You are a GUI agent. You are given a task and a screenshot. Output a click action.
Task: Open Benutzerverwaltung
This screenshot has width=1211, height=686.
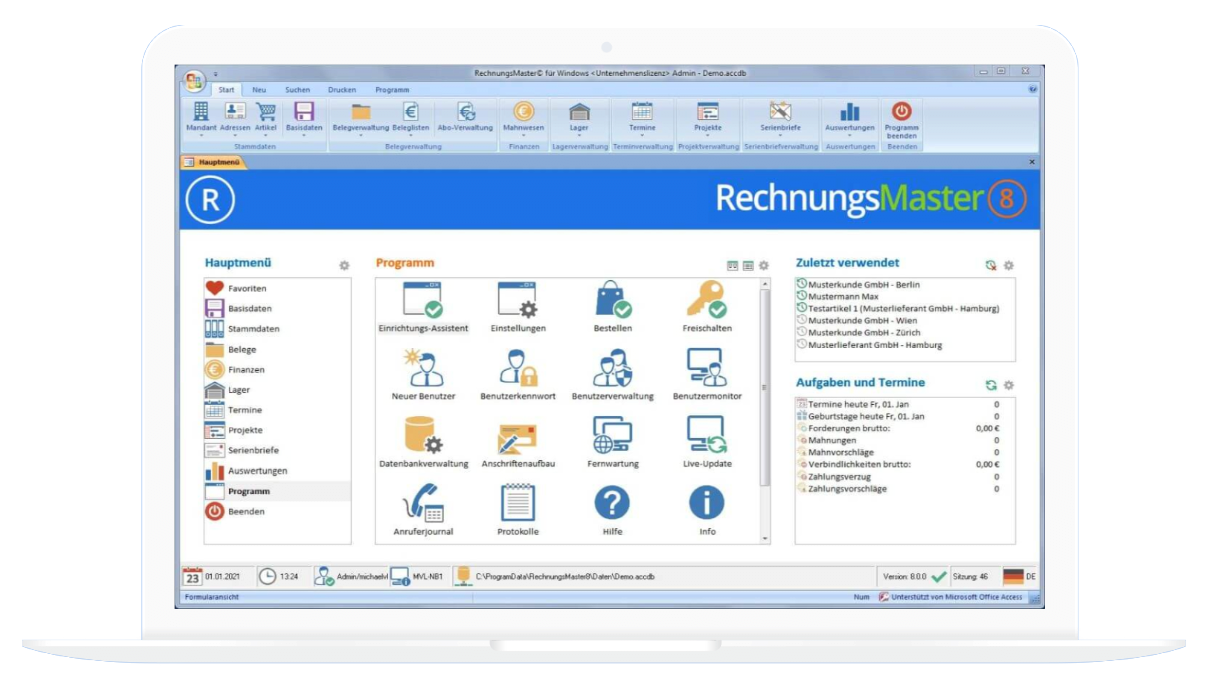[x=613, y=376]
